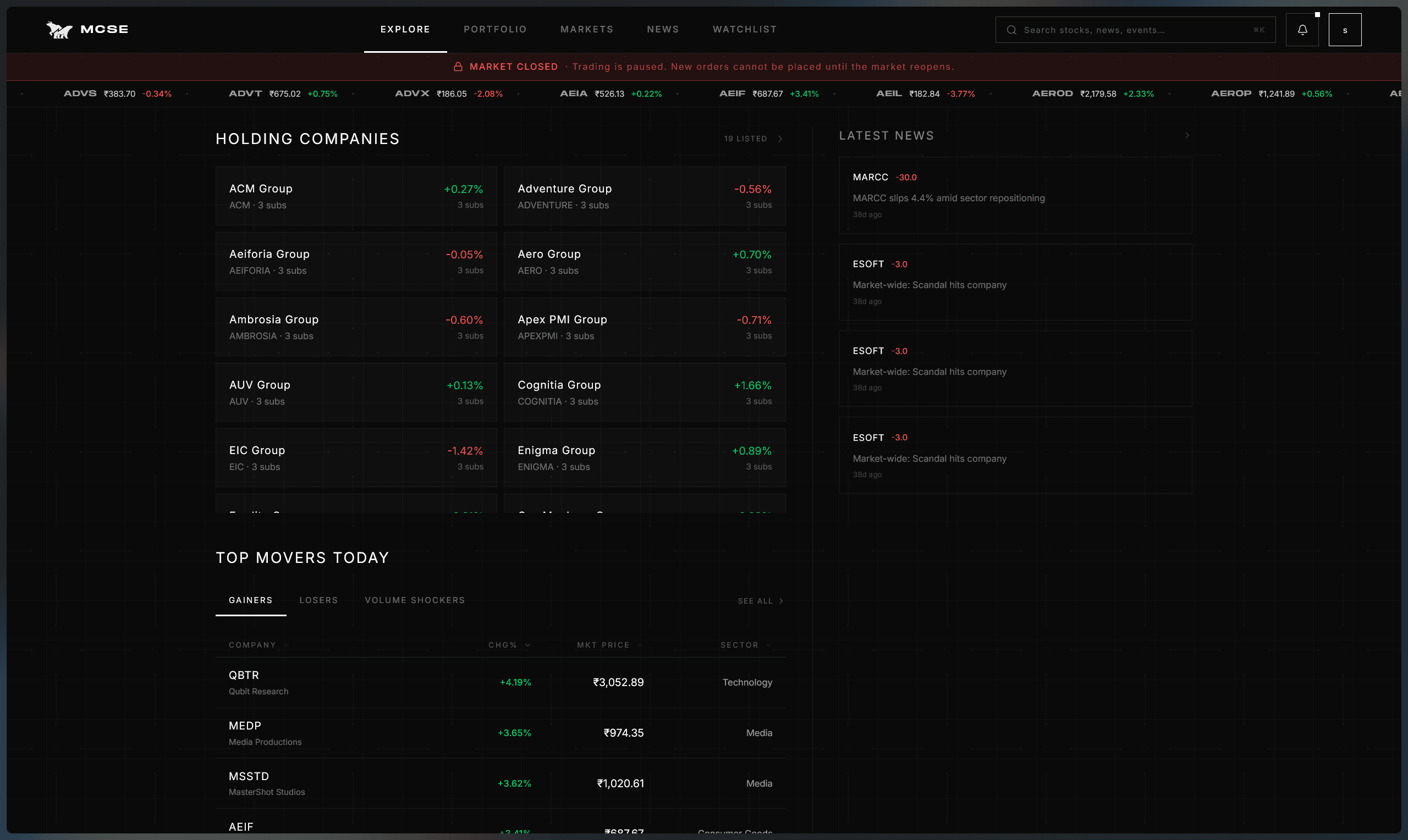1408x840 pixels.
Task: Click the Holding Companies heading
Action: coord(307,139)
